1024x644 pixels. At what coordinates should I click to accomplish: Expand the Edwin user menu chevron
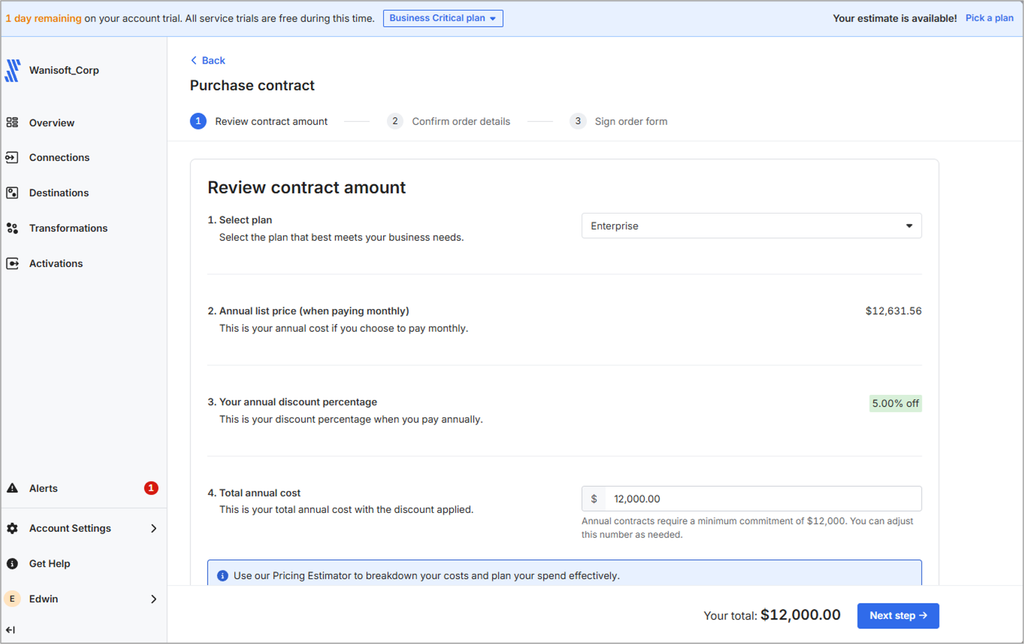153,598
